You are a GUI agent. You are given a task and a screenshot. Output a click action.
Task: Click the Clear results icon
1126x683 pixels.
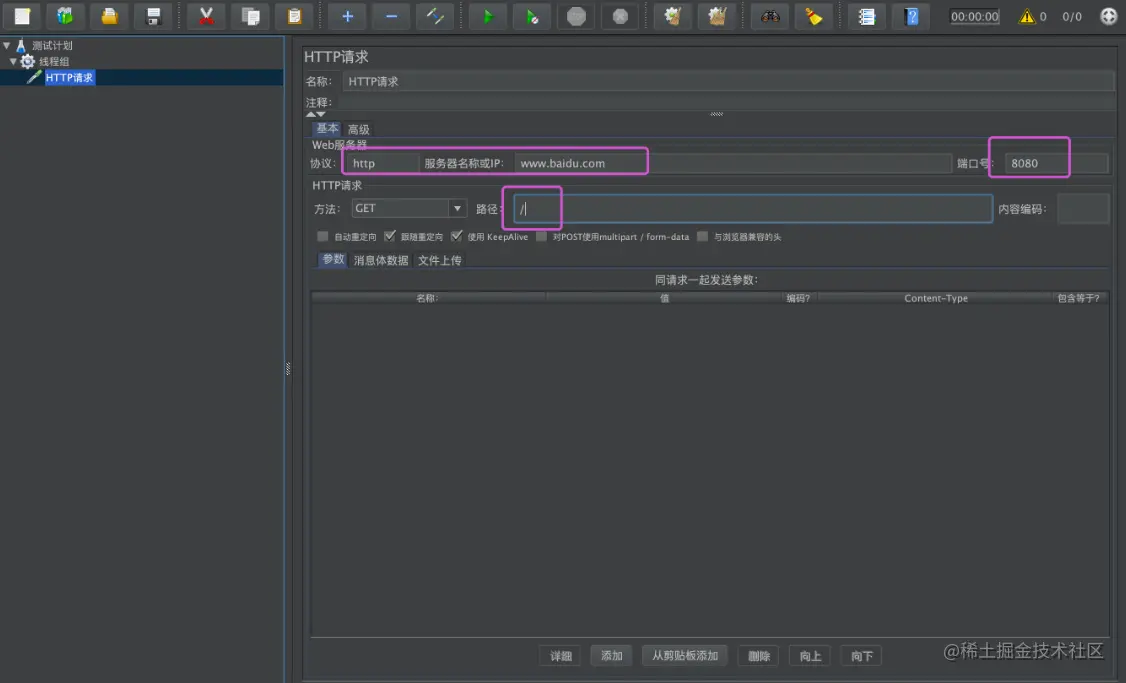(673, 16)
